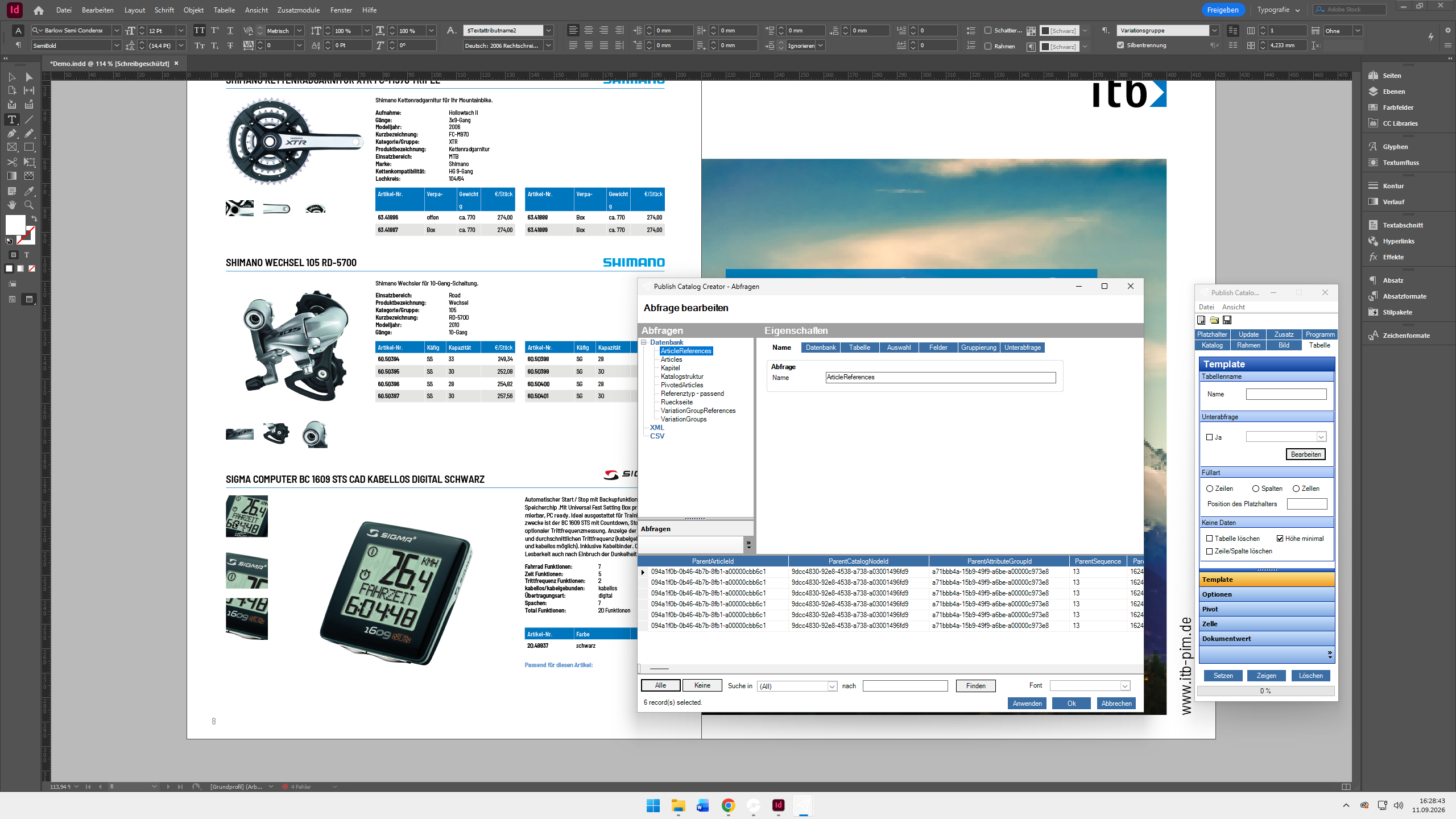Check the Ja checkbox under Unterabfrage
Screen dimensions: 1456x819
(1210, 437)
